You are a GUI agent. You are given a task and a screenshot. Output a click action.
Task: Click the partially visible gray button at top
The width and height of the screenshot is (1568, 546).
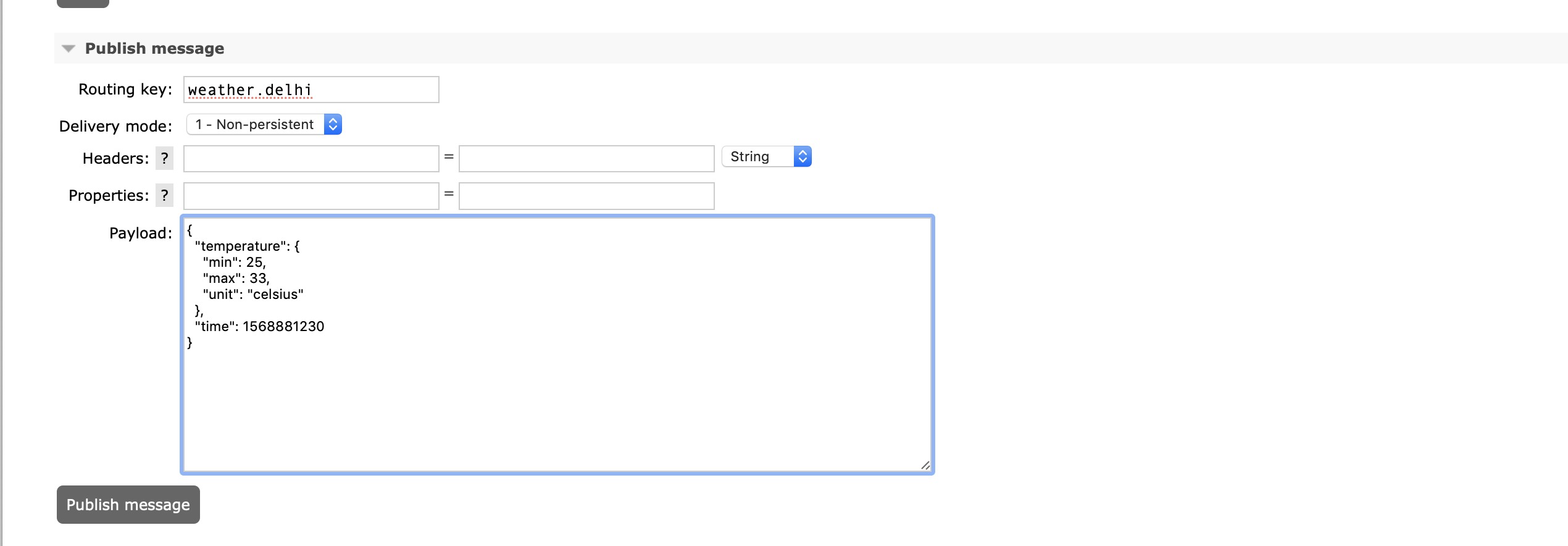[x=83, y=3]
